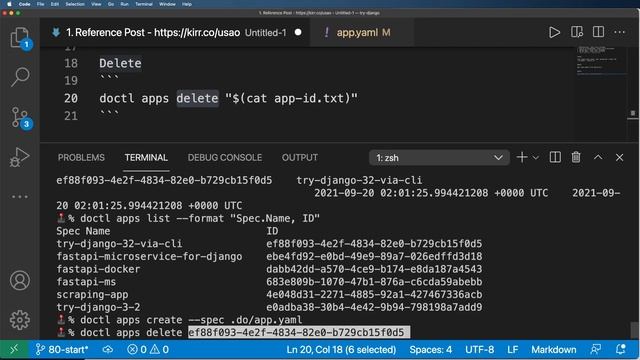640x360 pixels.
Task: Open the Source Control view
Action: coord(20,118)
